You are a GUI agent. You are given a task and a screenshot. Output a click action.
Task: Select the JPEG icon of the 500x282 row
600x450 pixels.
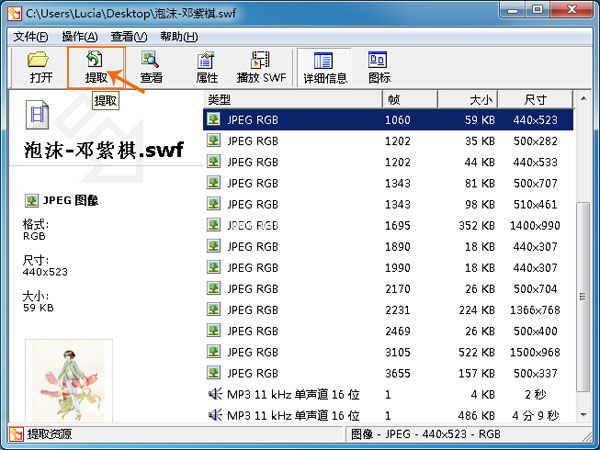214,140
